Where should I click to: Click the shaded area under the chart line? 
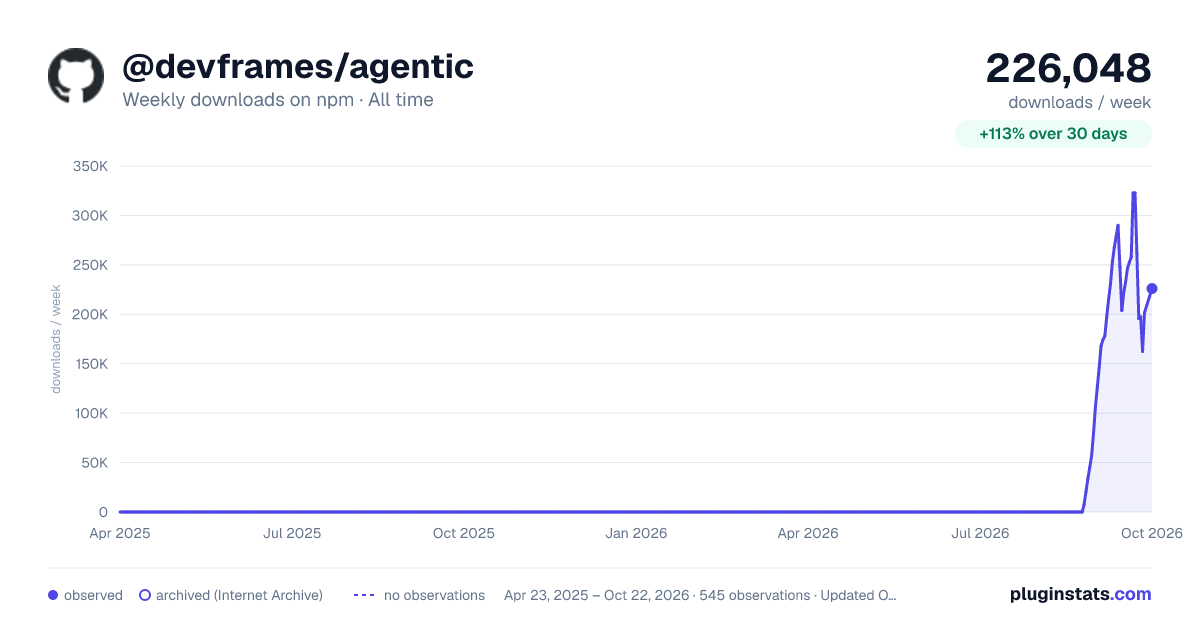pyautogui.click(x=1125, y=420)
